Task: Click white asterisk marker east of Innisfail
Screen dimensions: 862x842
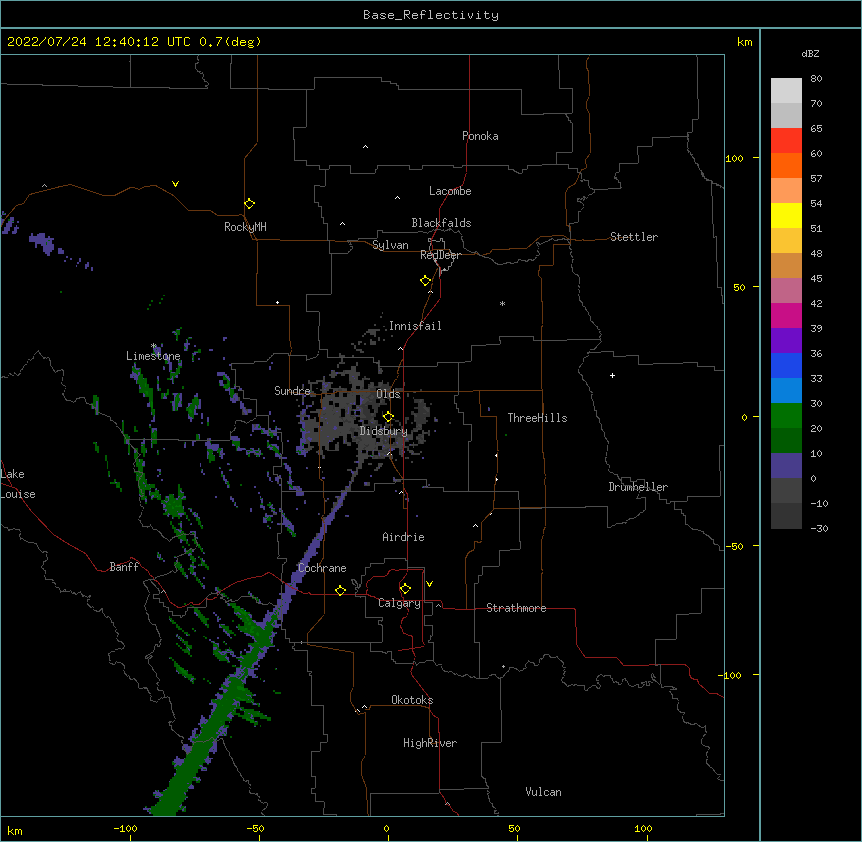Action: (x=502, y=303)
